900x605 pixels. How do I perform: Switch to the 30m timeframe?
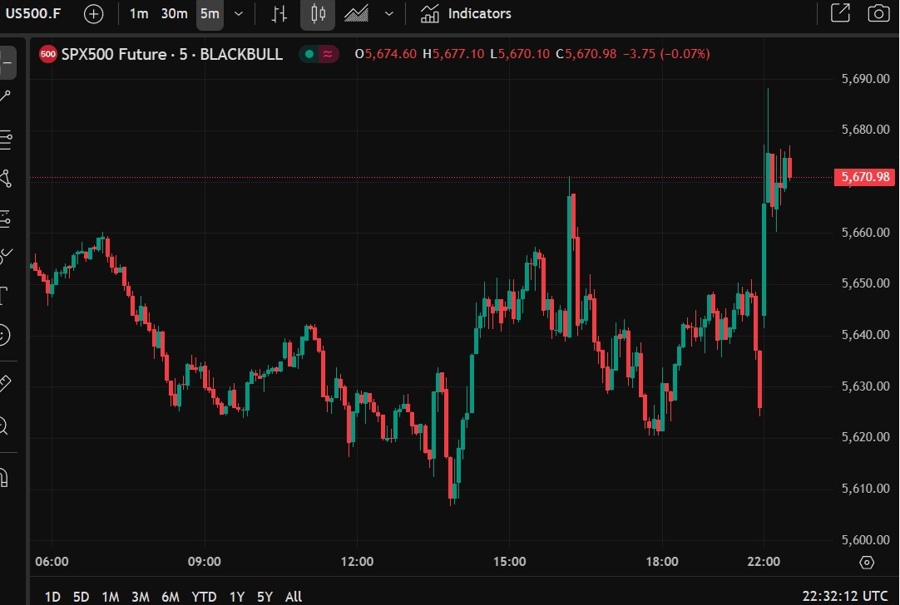pyautogui.click(x=174, y=14)
